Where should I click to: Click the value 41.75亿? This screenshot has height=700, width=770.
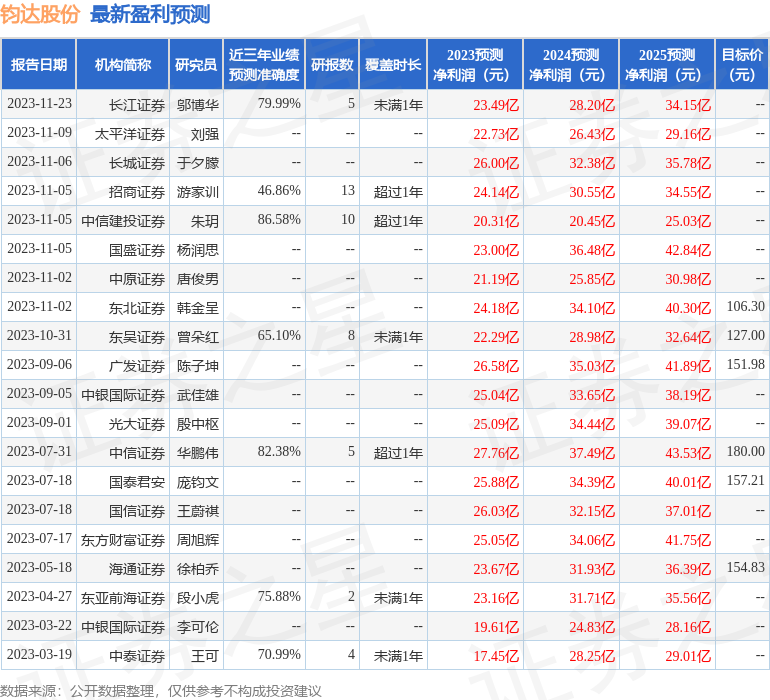(688, 539)
